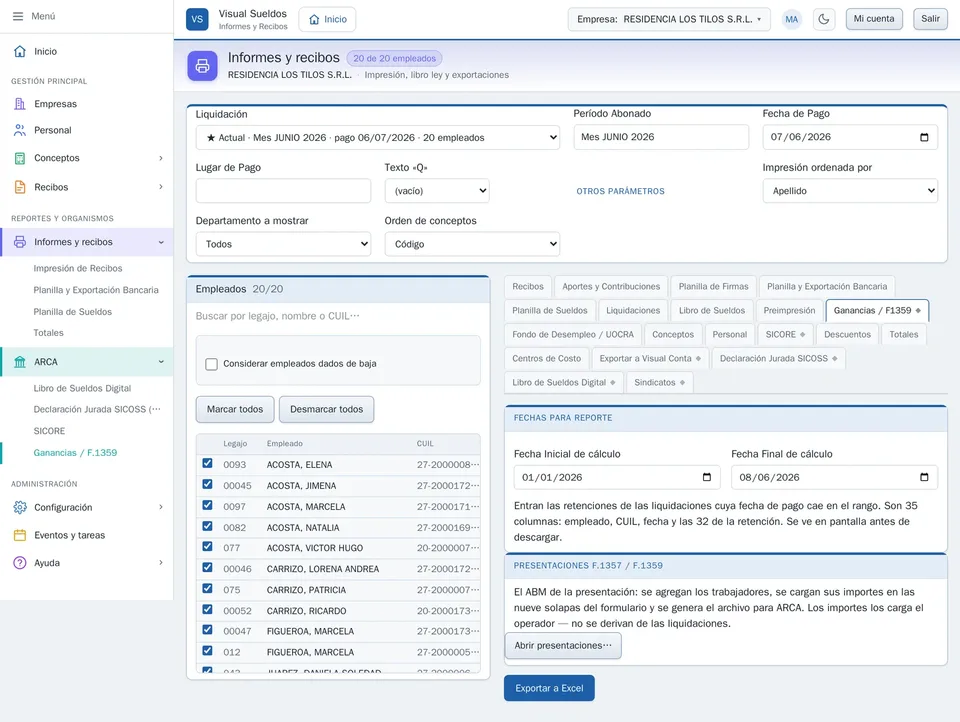Click the Ayuda question mark icon

point(20,563)
